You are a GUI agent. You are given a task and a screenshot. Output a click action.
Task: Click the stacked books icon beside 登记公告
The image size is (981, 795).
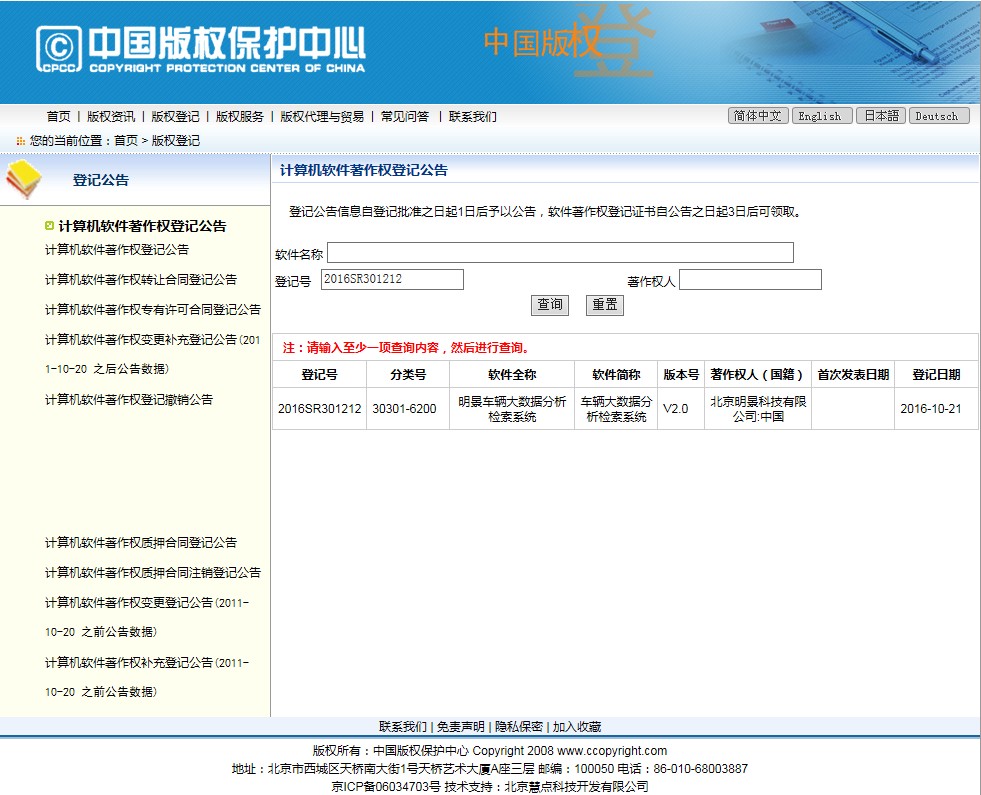[24, 180]
